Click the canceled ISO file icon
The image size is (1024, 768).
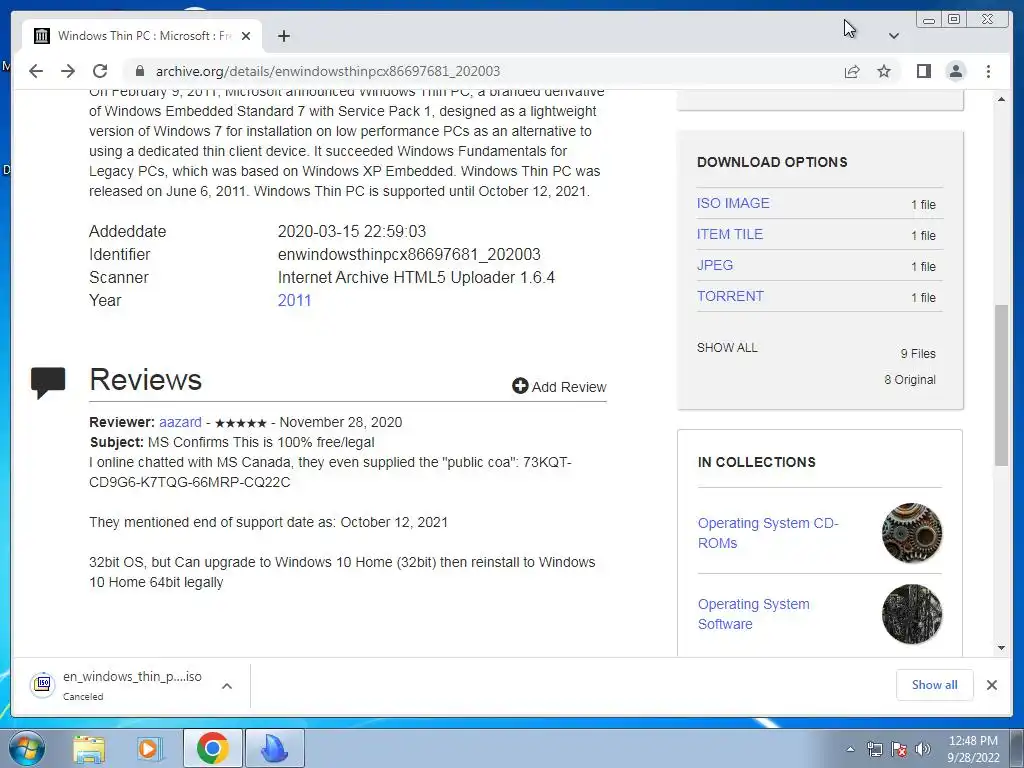[x=42, y=684]
